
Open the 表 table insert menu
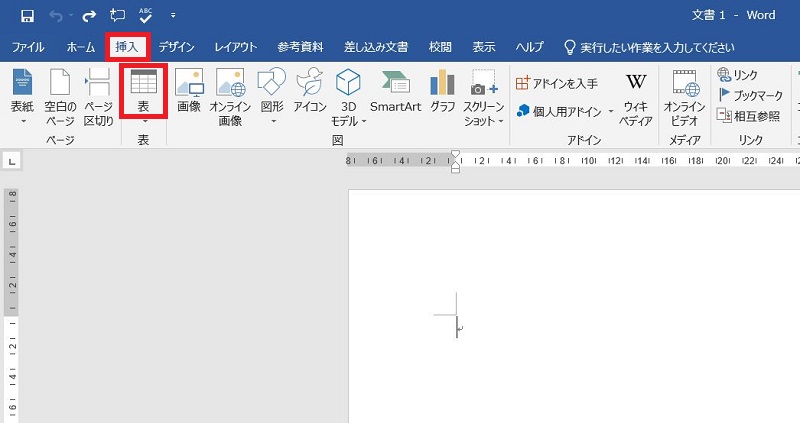click(x=143, y=91)
